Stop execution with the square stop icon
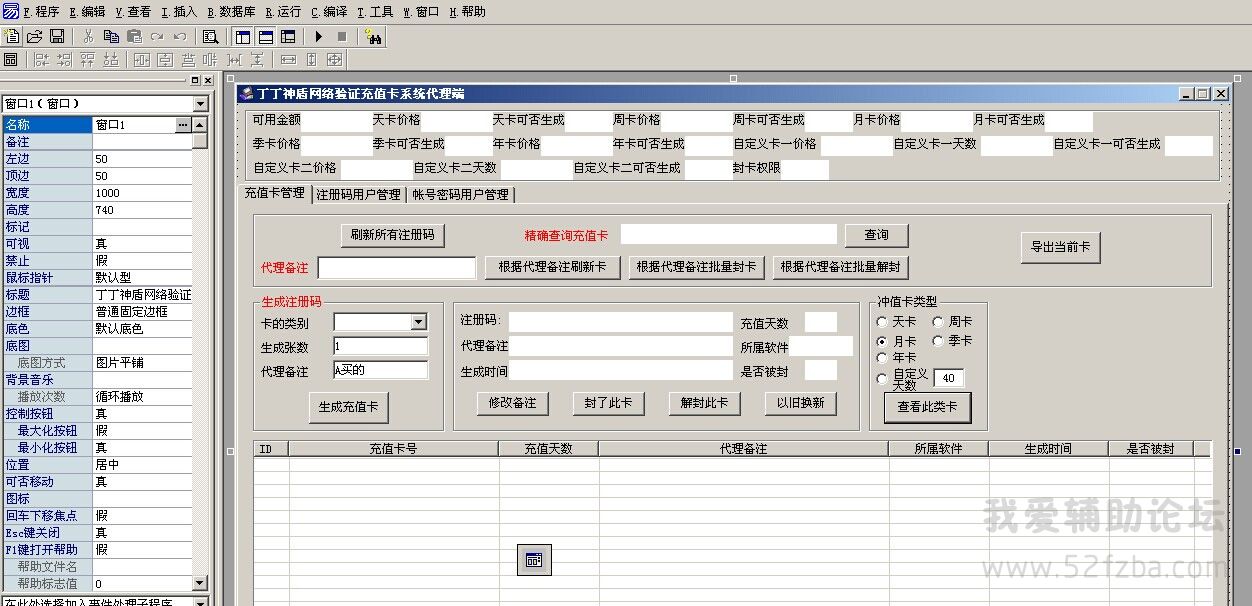Screen dimensions: 1252x606 click(342, 36)
